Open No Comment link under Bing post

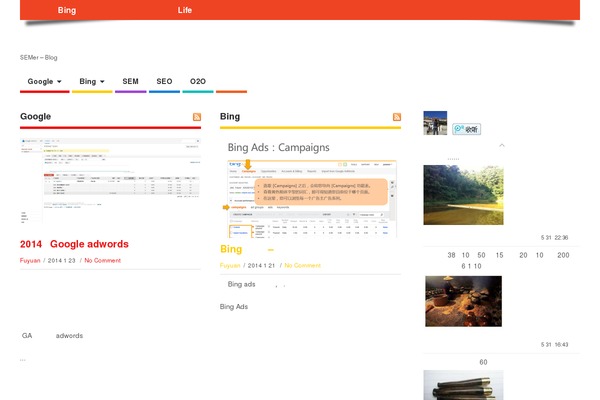click(302, 266)
